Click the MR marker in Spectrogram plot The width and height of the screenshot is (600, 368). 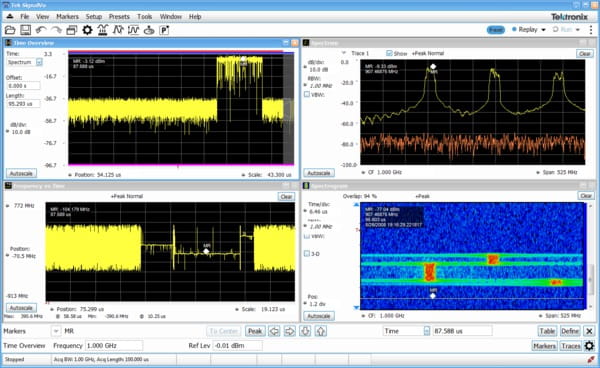point(433,295)
